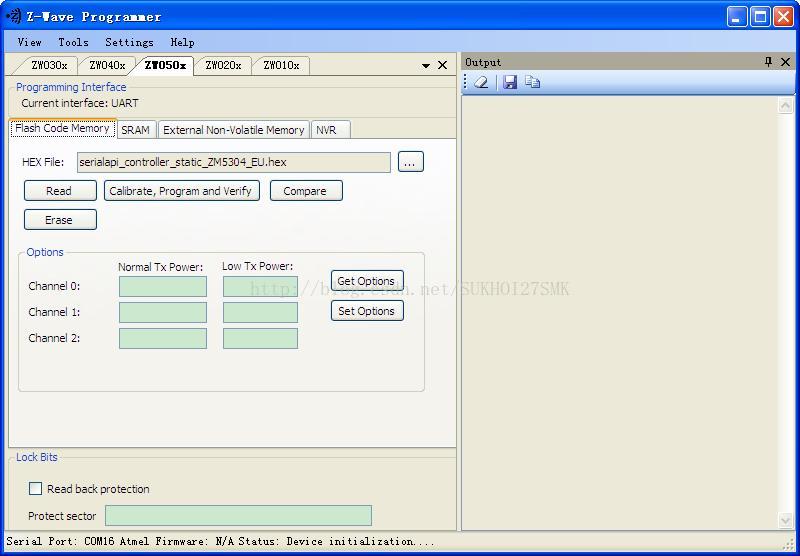This screenshot has height=556, width=800.
Task: Switch to the ZW010x tab
Action: pos(281,65)
